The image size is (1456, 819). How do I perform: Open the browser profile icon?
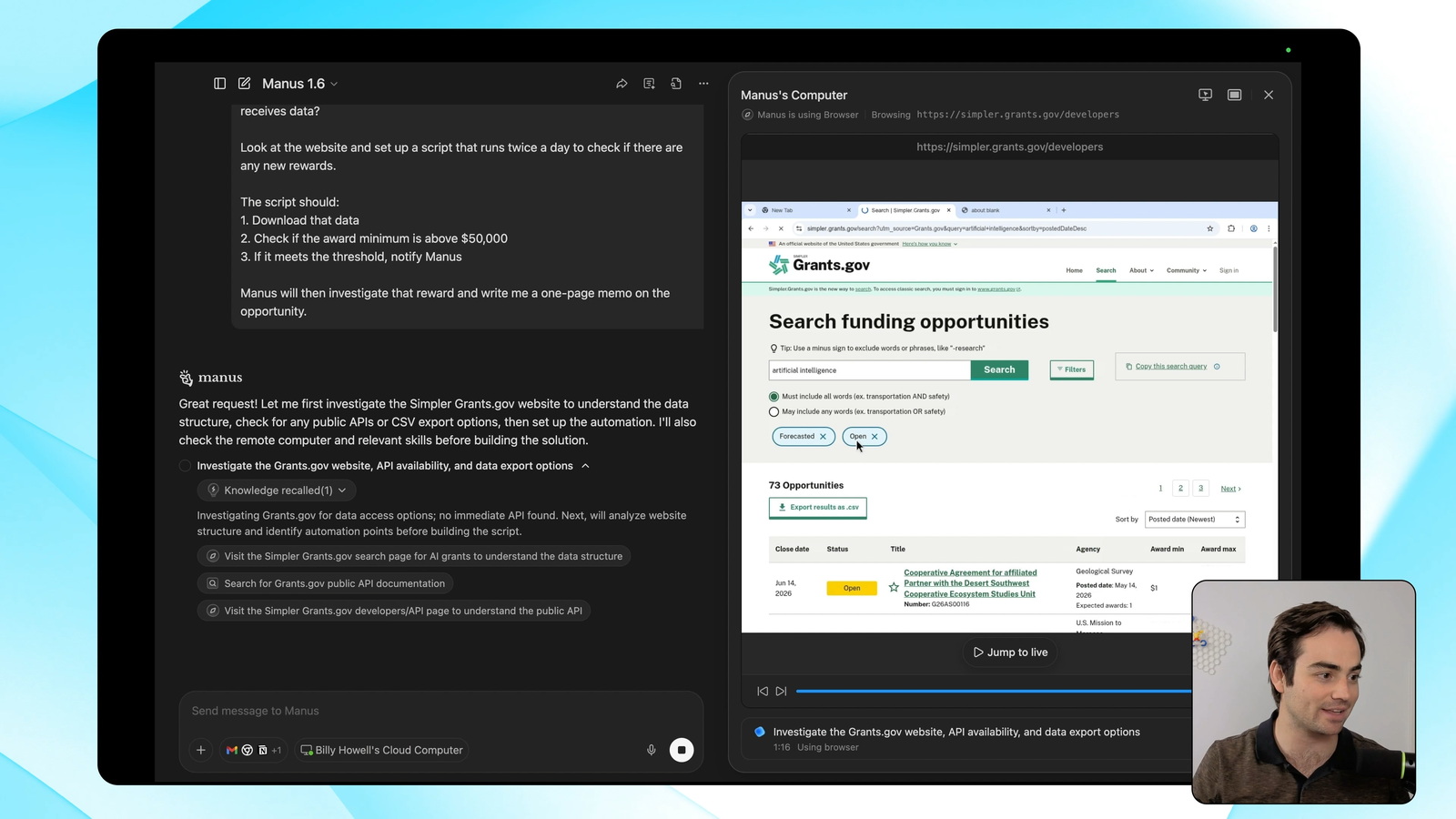click(x=1253, y=228)
